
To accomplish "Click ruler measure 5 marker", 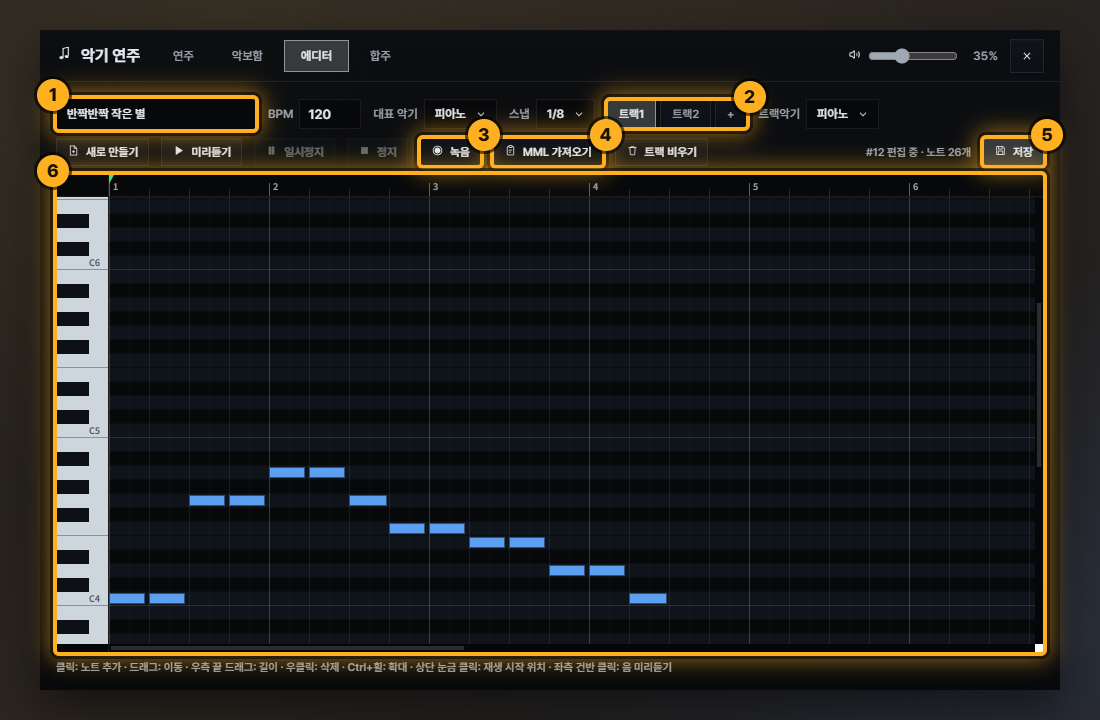I will pos(754,187).
